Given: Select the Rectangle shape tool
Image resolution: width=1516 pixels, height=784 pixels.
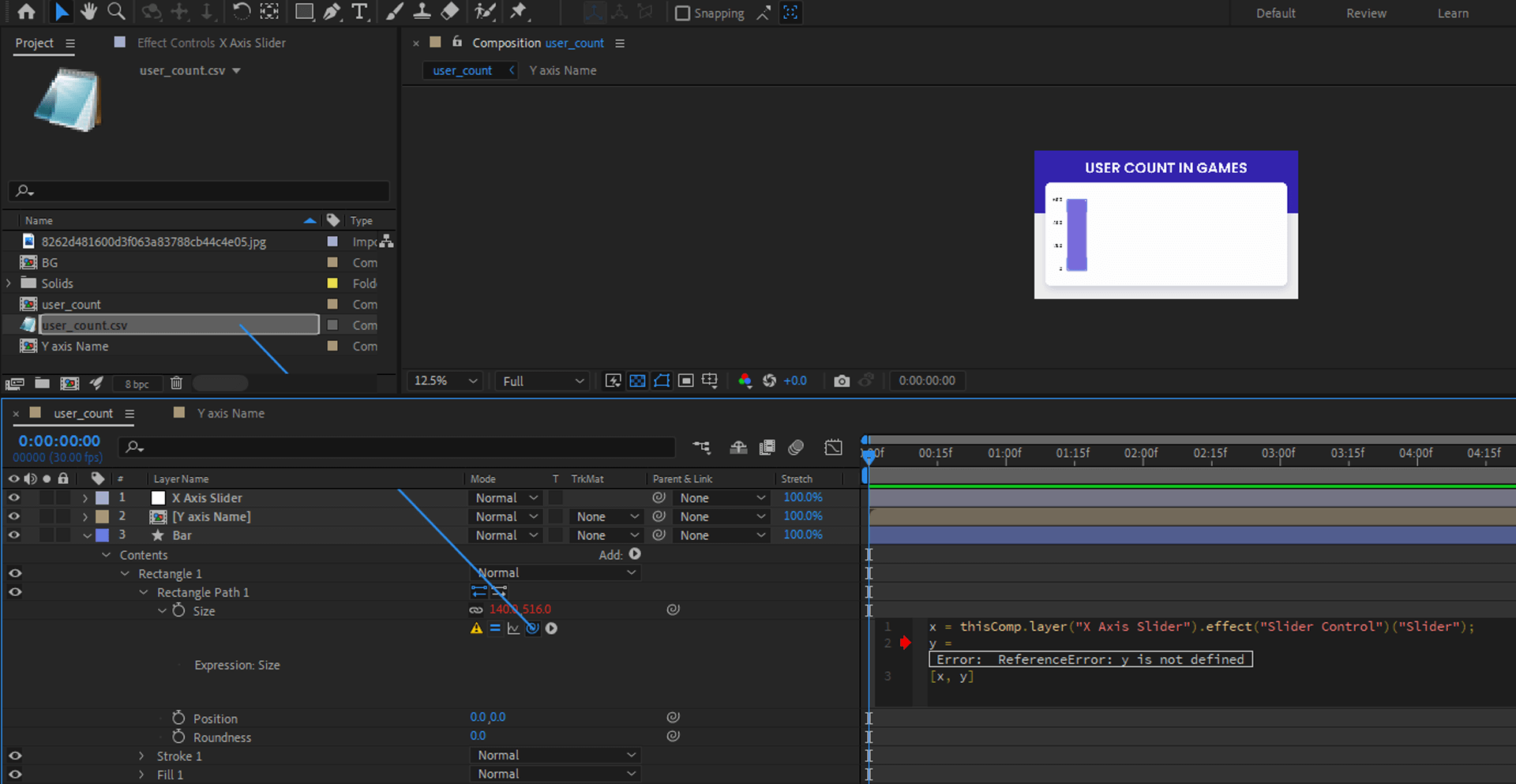Looking at the screenshot, I should click(304, 12).
